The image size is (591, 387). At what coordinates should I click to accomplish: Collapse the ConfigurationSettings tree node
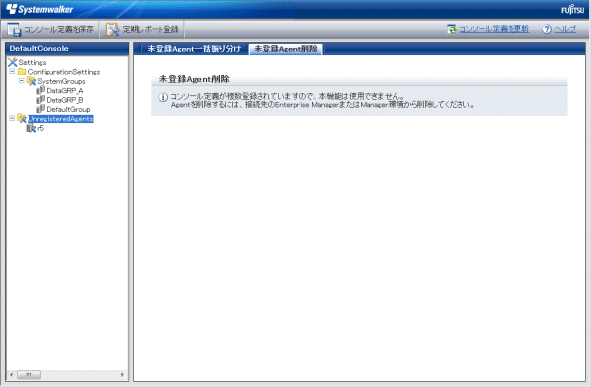[x=12, y=71]
